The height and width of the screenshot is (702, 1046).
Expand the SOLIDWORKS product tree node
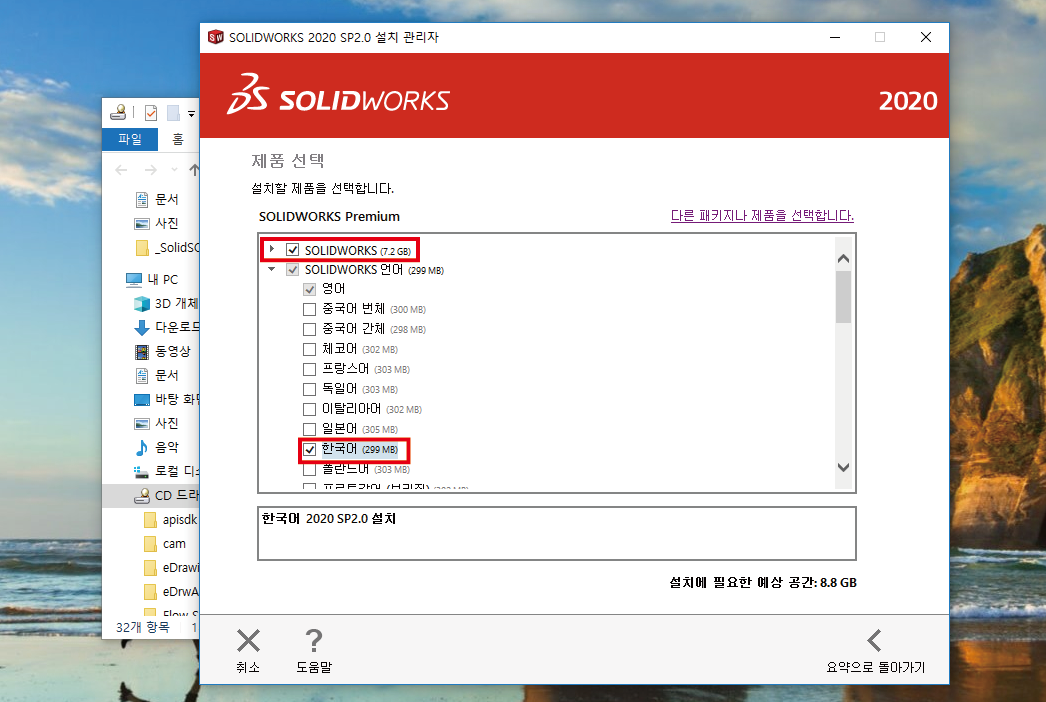point(272,249)
